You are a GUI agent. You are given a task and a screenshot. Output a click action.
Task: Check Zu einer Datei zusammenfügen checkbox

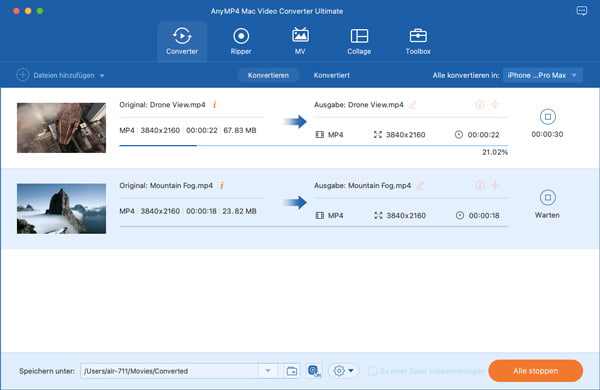pos(372,371)
